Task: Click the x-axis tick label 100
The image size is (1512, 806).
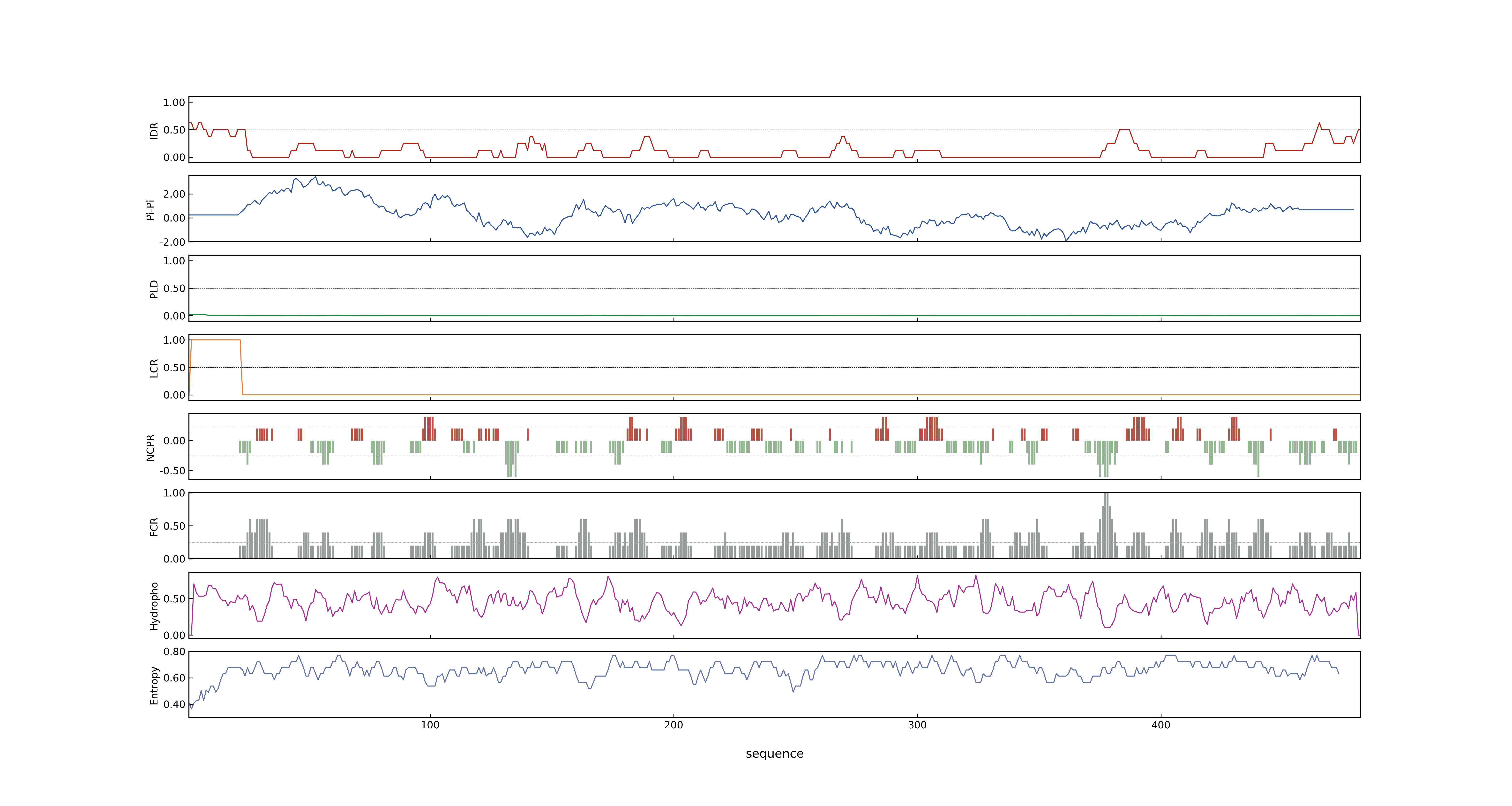Action: click(x=430, y=725)
